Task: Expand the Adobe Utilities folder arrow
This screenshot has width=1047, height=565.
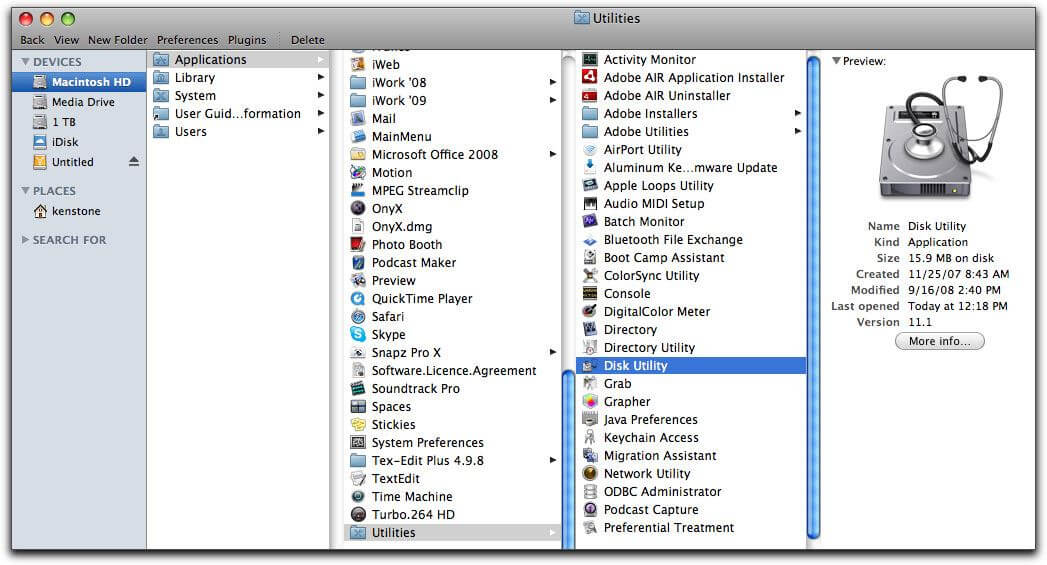Action: coord(797,132)
